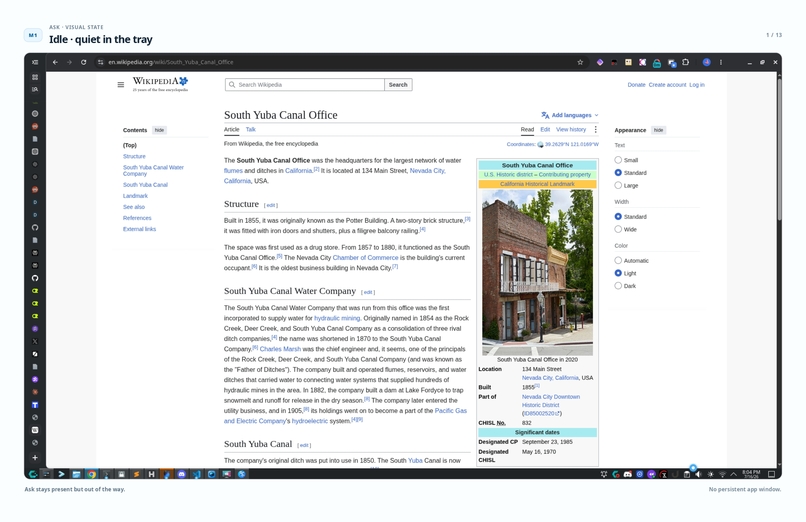Switch to the Talk tab
The height and width of the screenshot is (522, 806).
coord(250,129)
